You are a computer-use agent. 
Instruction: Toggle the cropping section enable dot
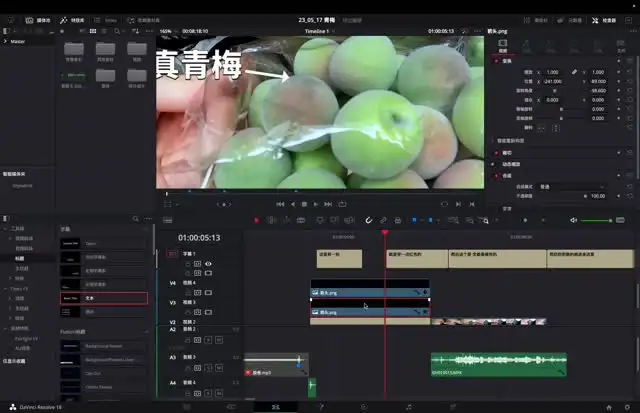coord(497,153)
